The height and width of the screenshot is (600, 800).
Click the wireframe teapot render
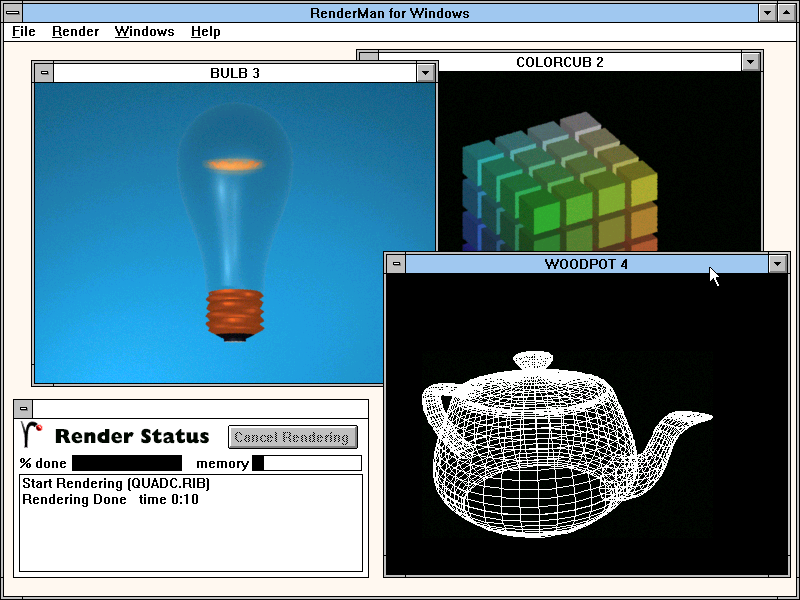coord(567,444)
